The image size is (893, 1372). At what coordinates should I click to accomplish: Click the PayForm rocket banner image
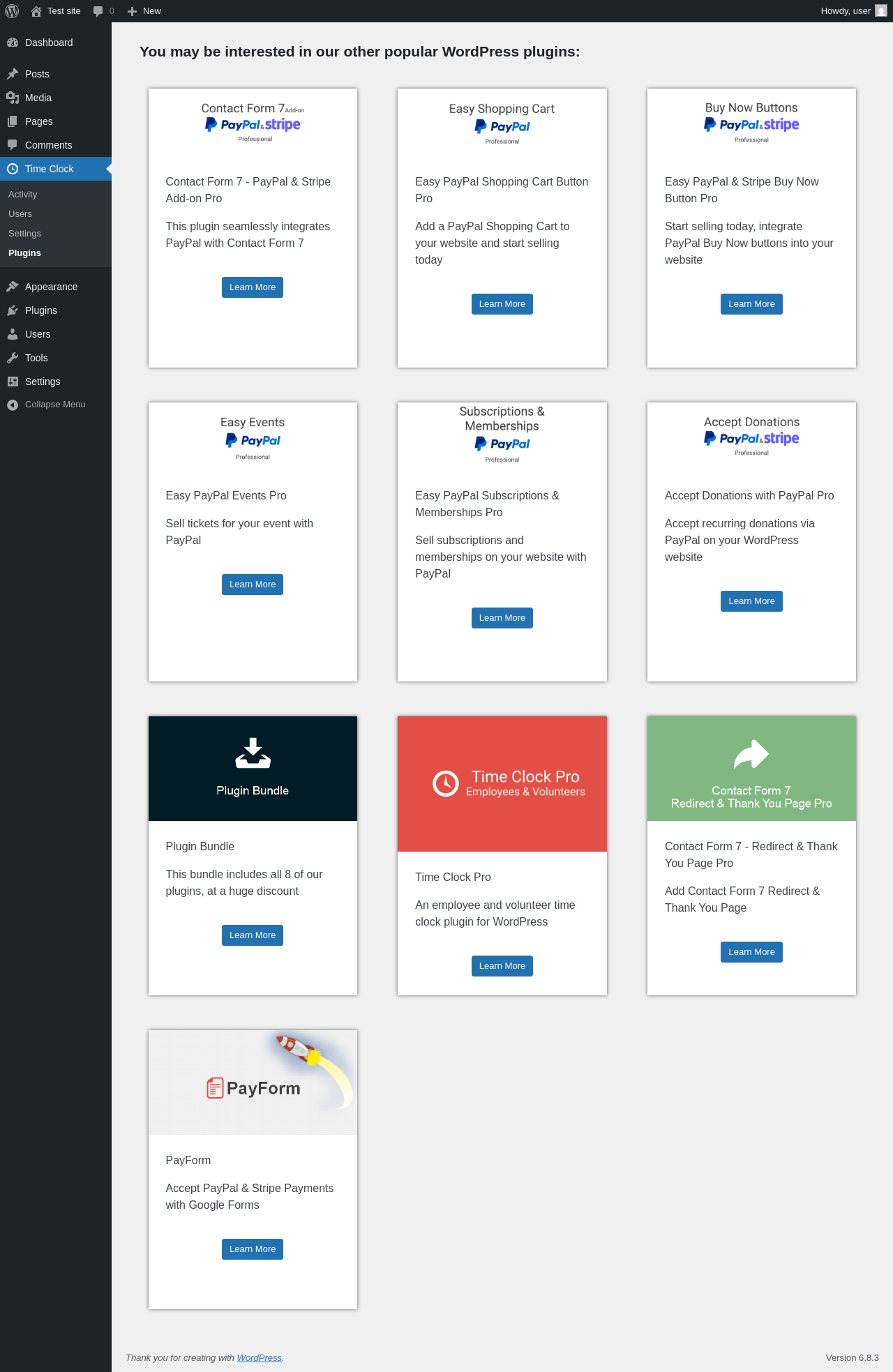[253, 1083]
